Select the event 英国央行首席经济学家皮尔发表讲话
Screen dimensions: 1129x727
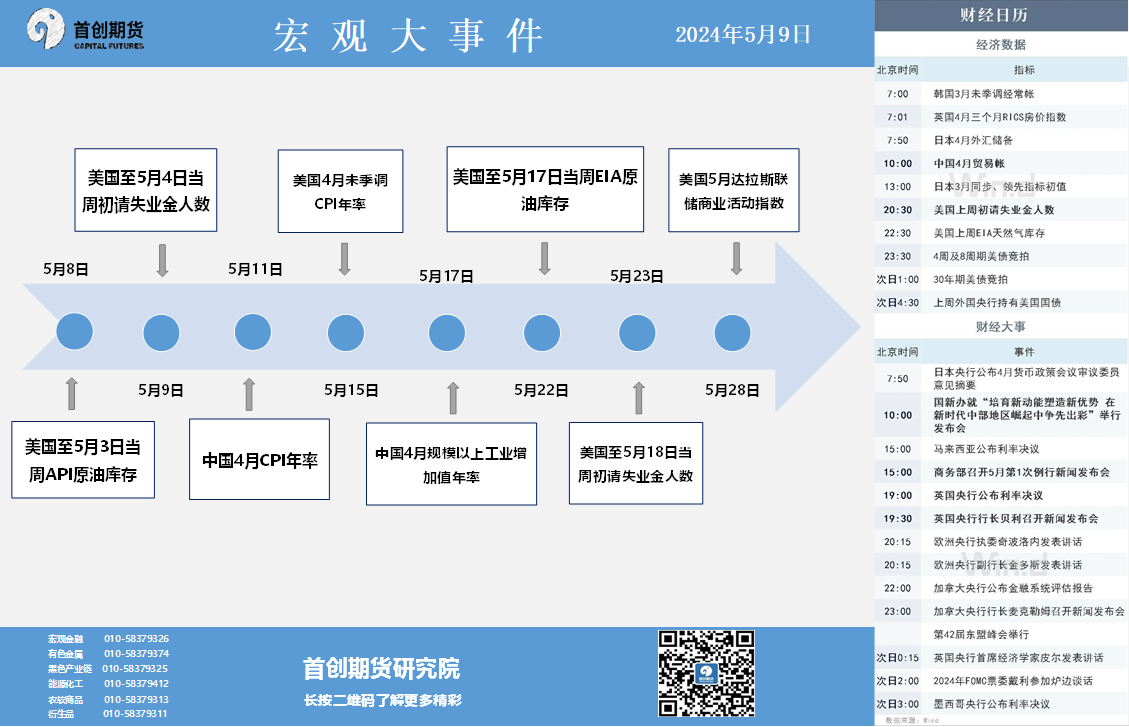(x=1001, y=657)
